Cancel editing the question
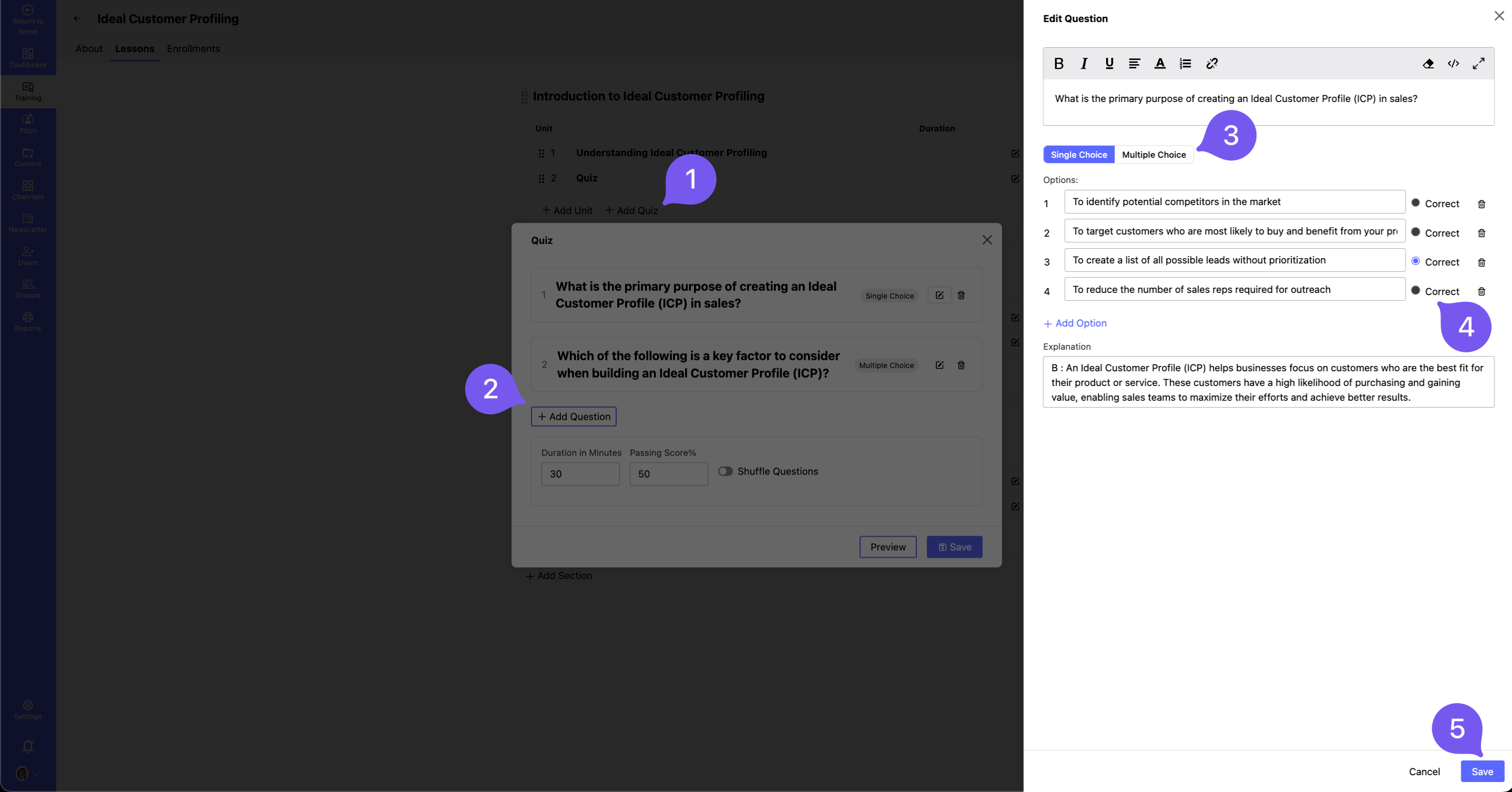The image size is (1512, 792). [1424, 771]
